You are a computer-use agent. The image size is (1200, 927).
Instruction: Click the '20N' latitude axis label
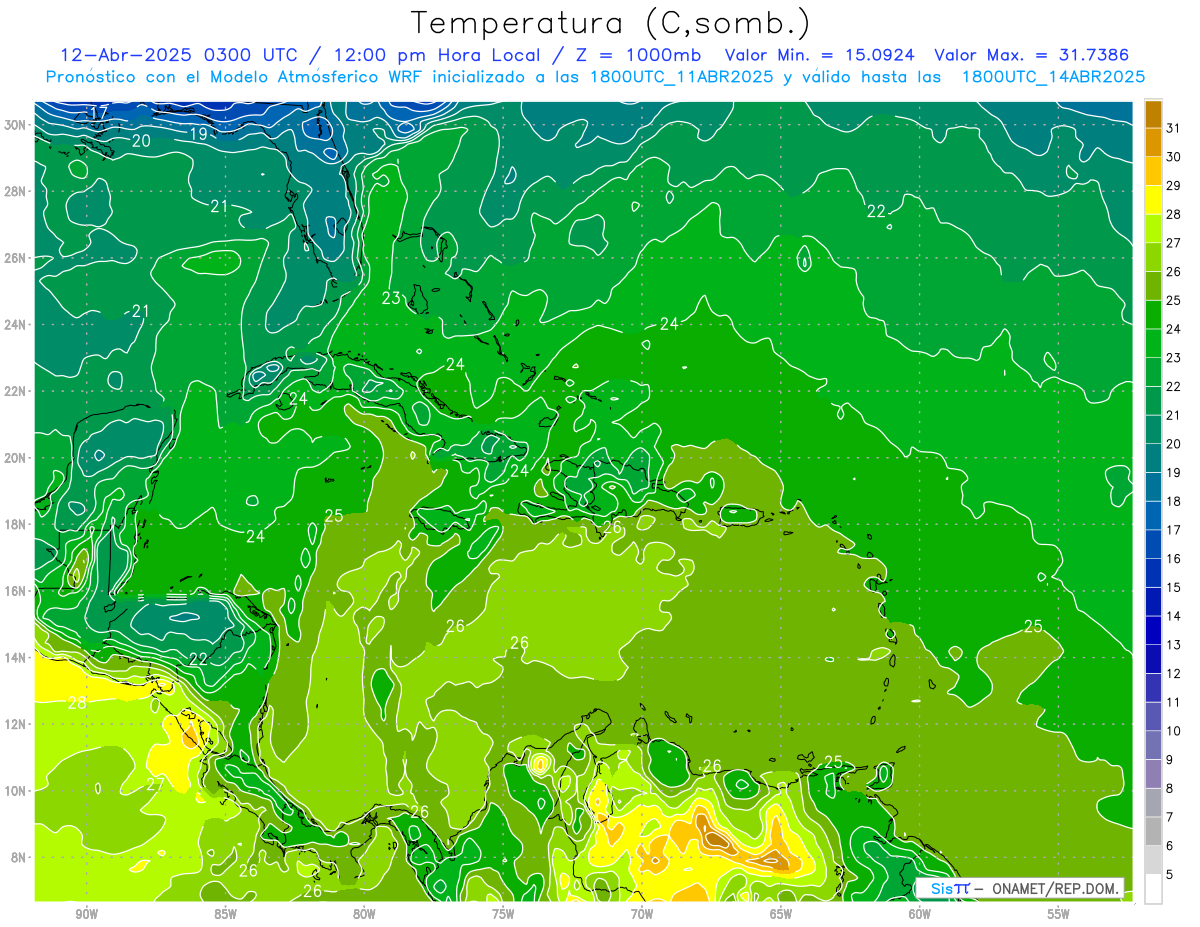tap(16, 458)
